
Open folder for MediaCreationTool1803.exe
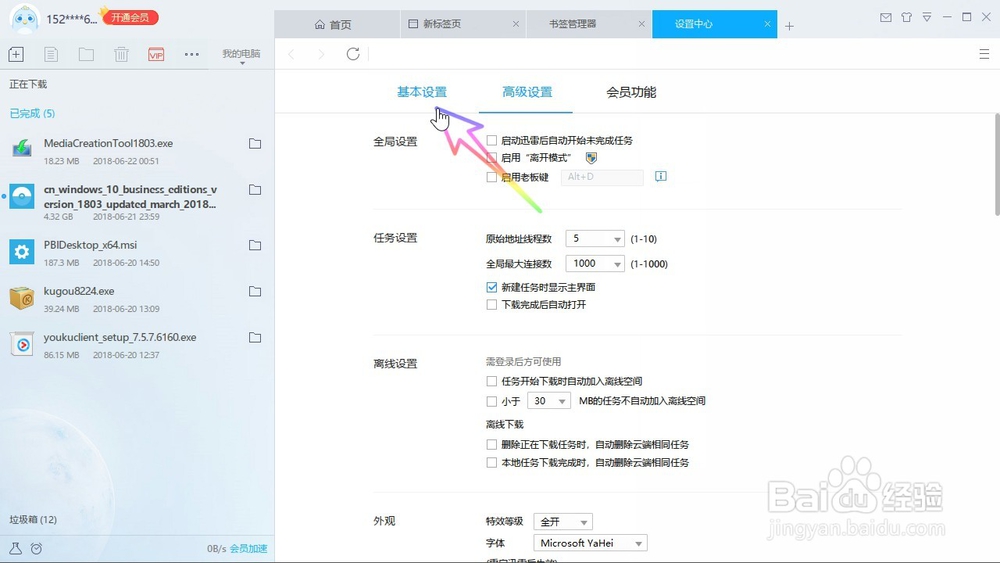point(255,143)
